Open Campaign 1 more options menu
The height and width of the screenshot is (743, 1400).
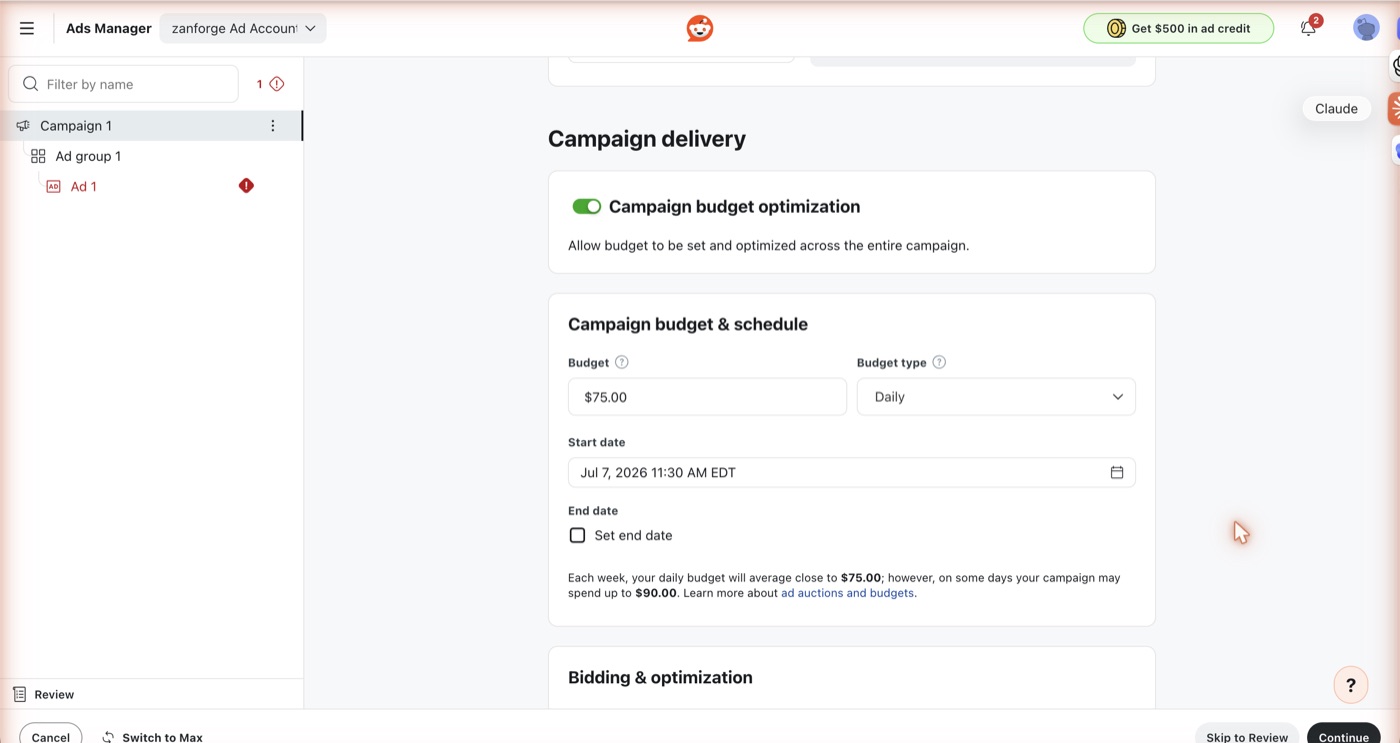tap(273, 126)
